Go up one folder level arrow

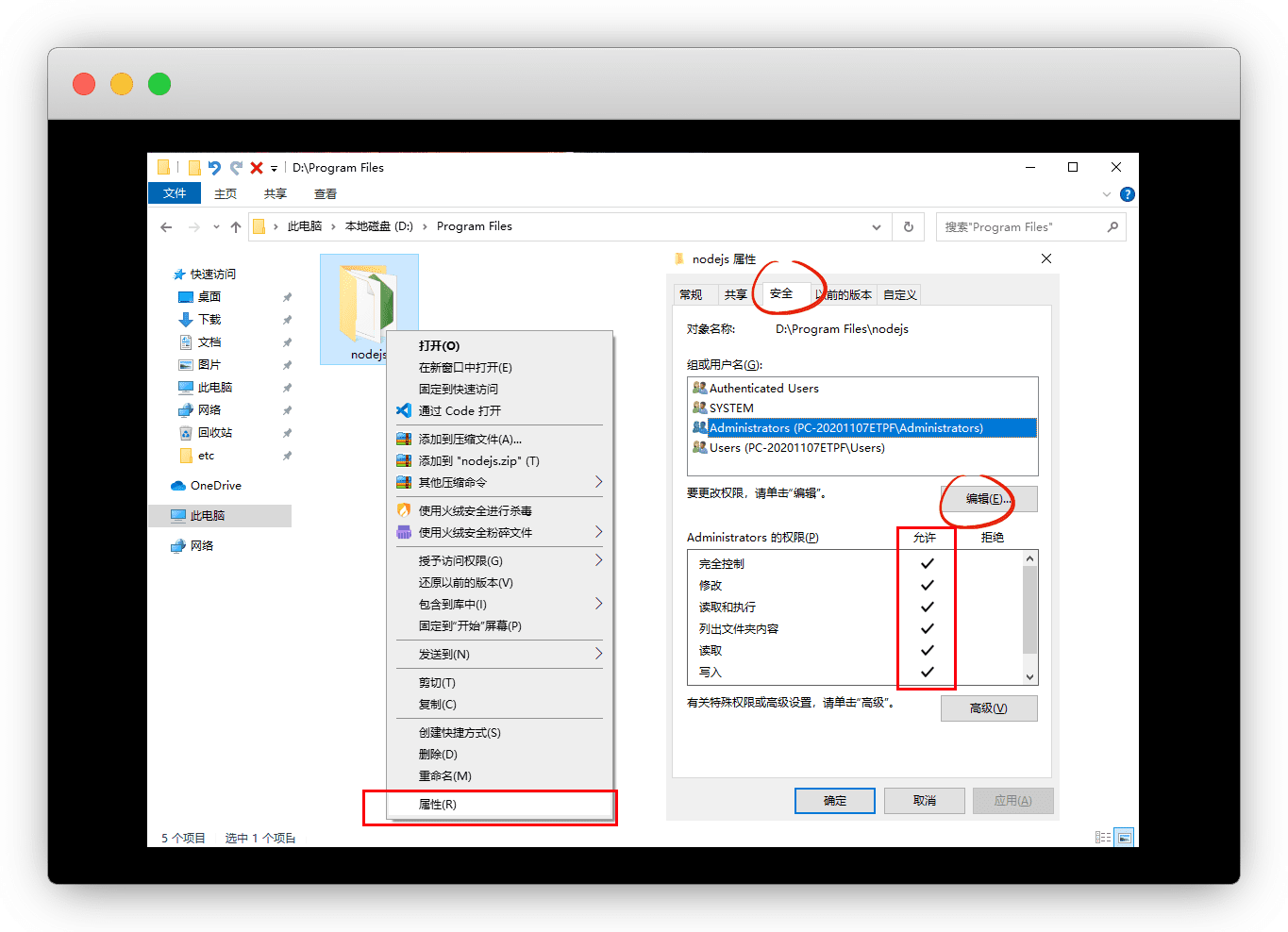236,226
